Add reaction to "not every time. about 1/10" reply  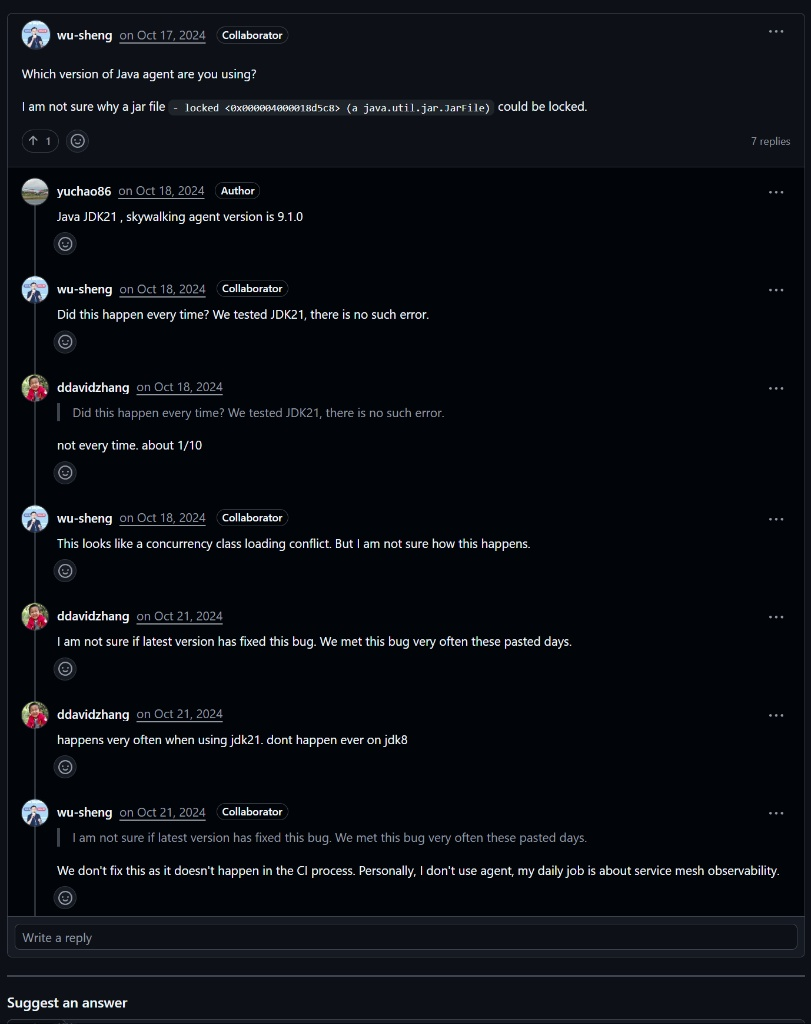click(x=65, y=472)
